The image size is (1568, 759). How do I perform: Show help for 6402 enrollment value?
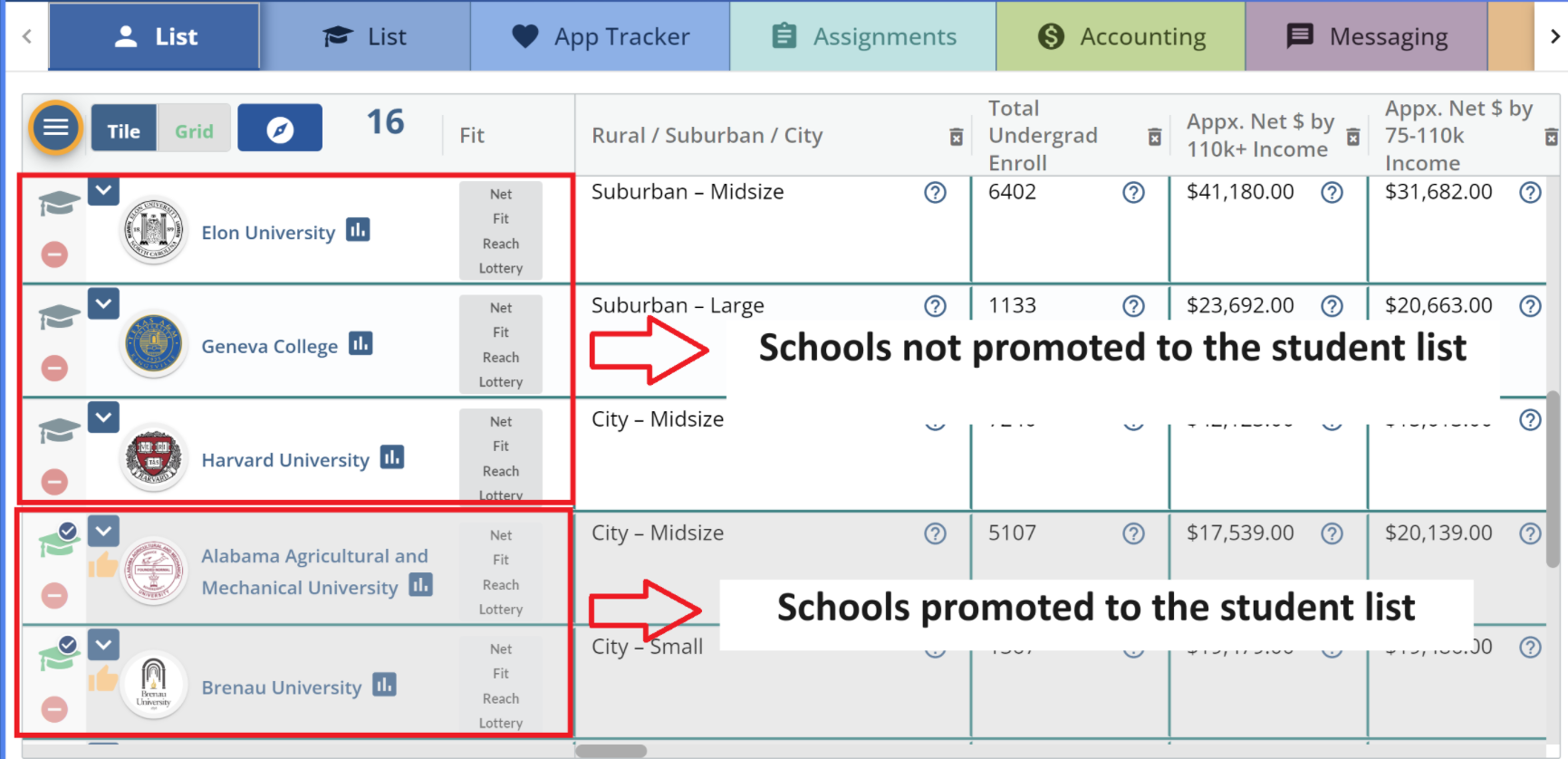[1133, 192]
